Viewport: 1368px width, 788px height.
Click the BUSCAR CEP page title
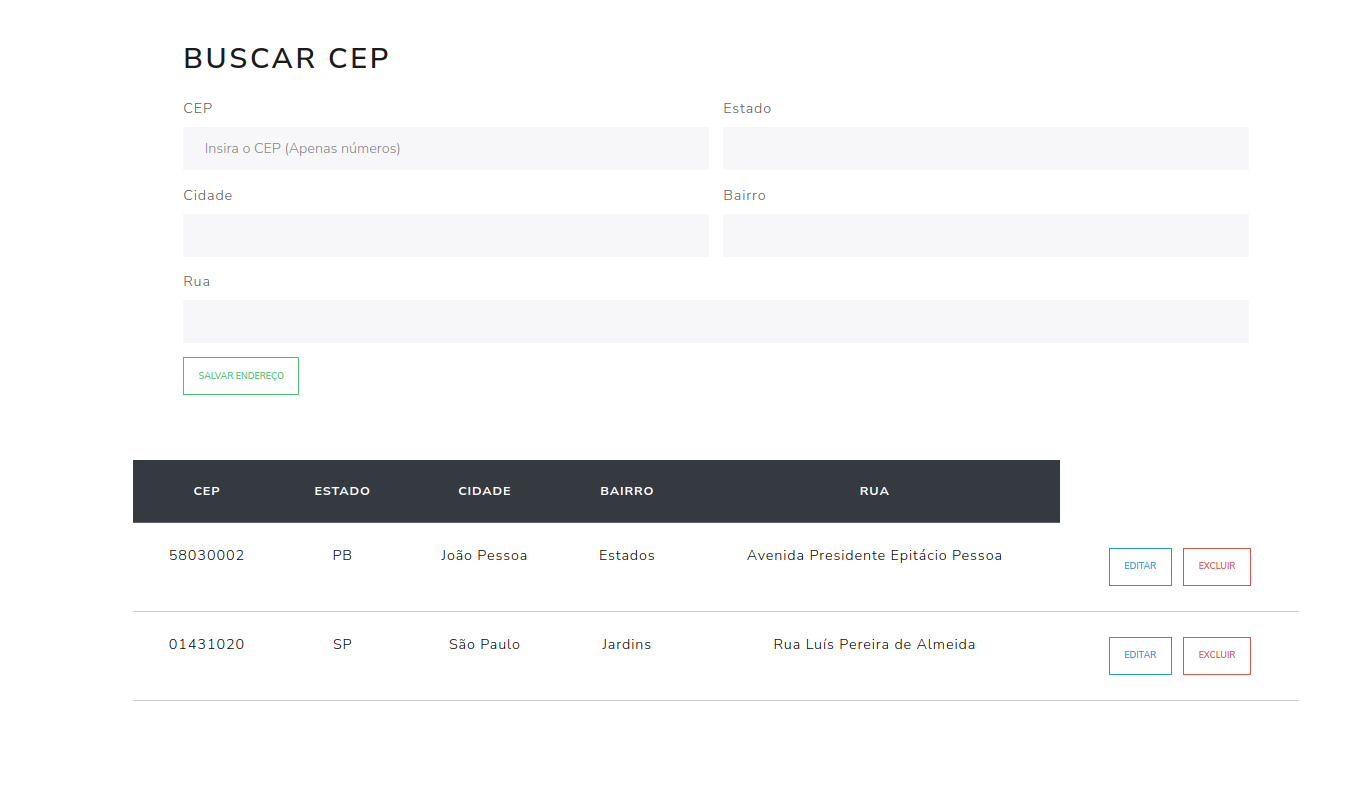coord(286,58)
